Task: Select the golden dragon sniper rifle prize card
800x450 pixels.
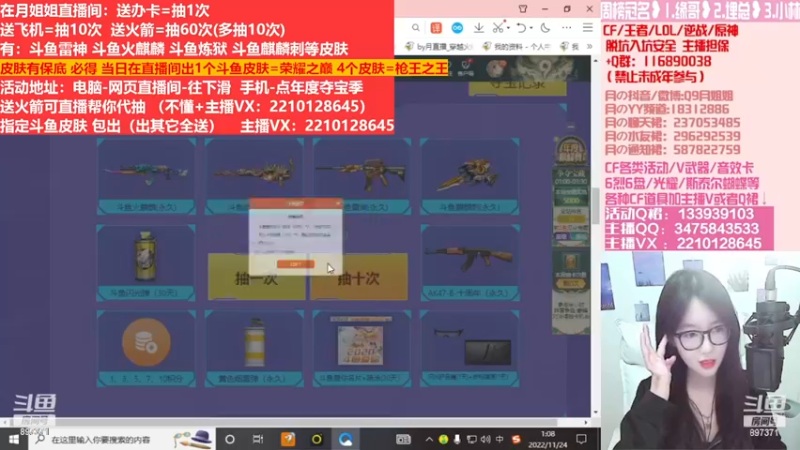Action: coord(254,176)
